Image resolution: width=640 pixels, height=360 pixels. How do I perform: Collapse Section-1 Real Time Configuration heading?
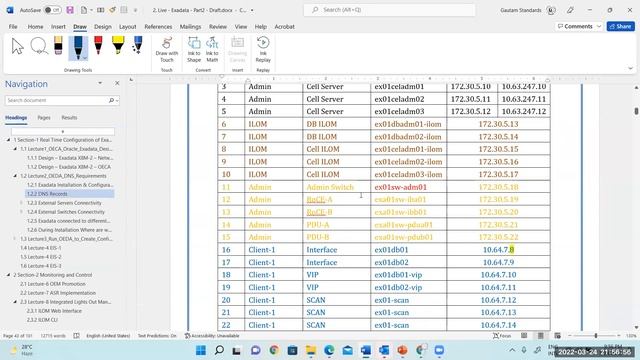(8, 140)
